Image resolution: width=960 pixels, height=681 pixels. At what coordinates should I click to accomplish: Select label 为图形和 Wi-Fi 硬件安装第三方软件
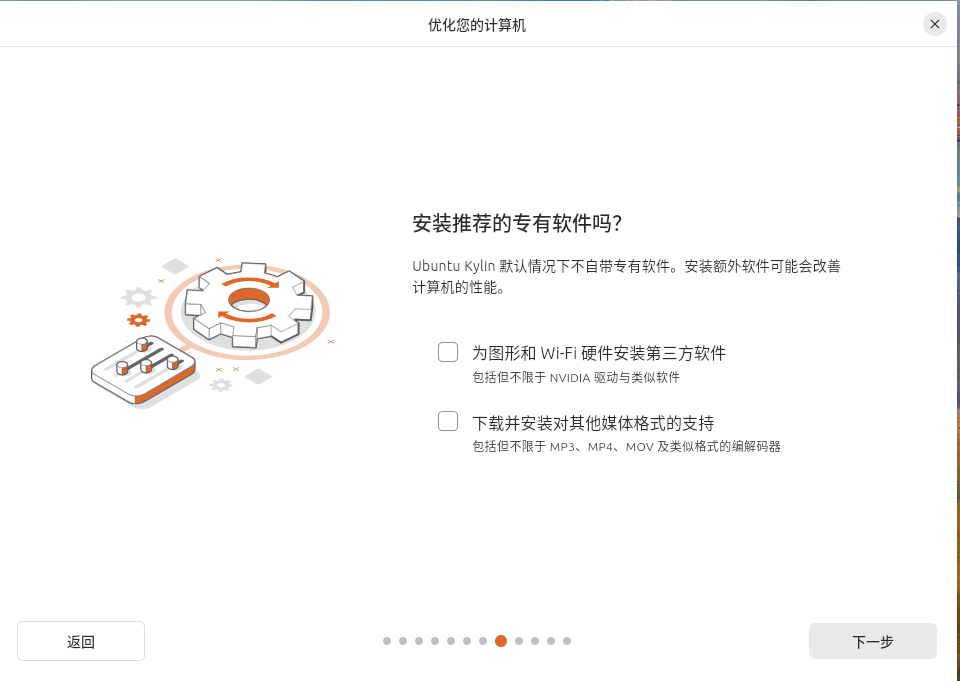point(598,353)
